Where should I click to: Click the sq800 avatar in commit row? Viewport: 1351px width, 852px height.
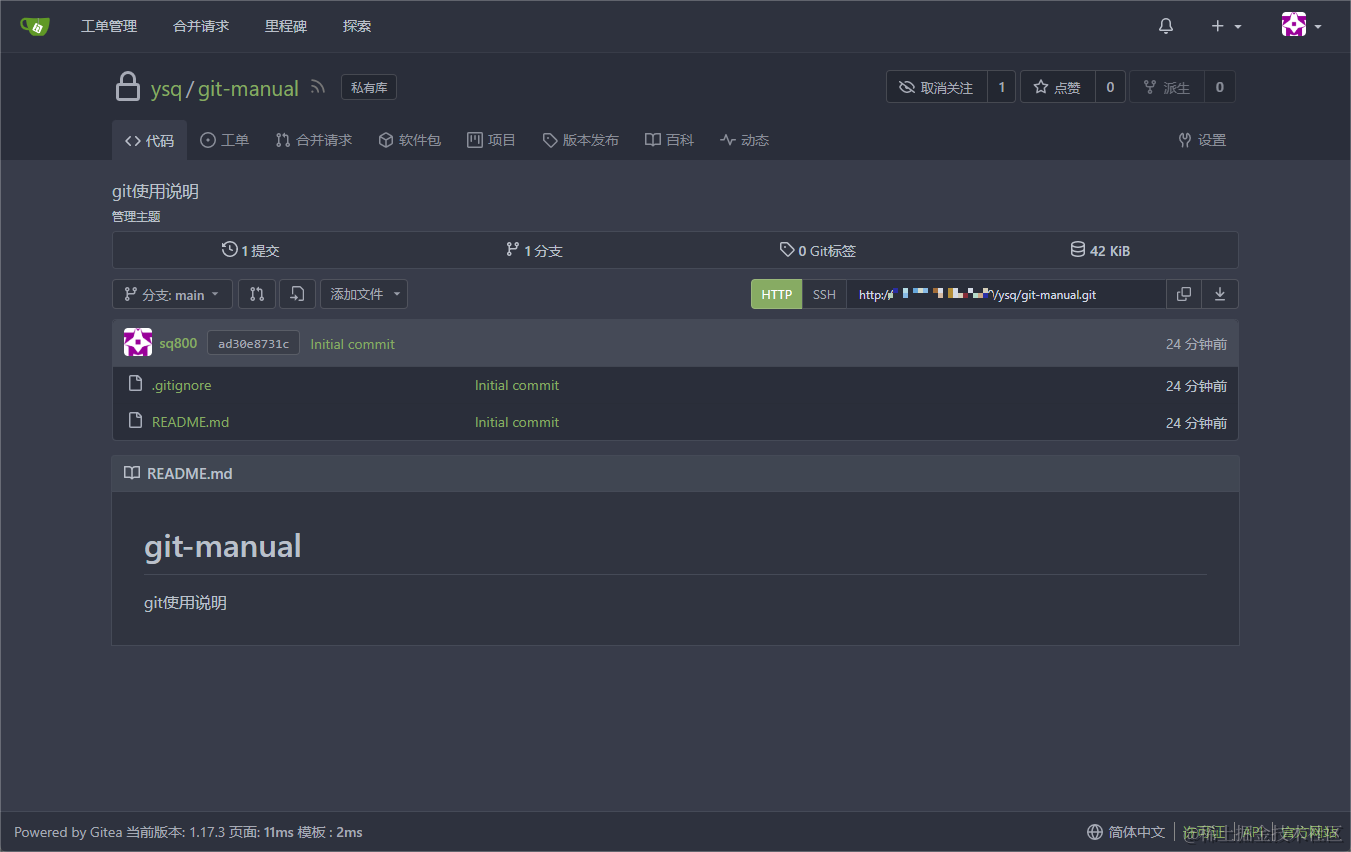tap(138, 342)
